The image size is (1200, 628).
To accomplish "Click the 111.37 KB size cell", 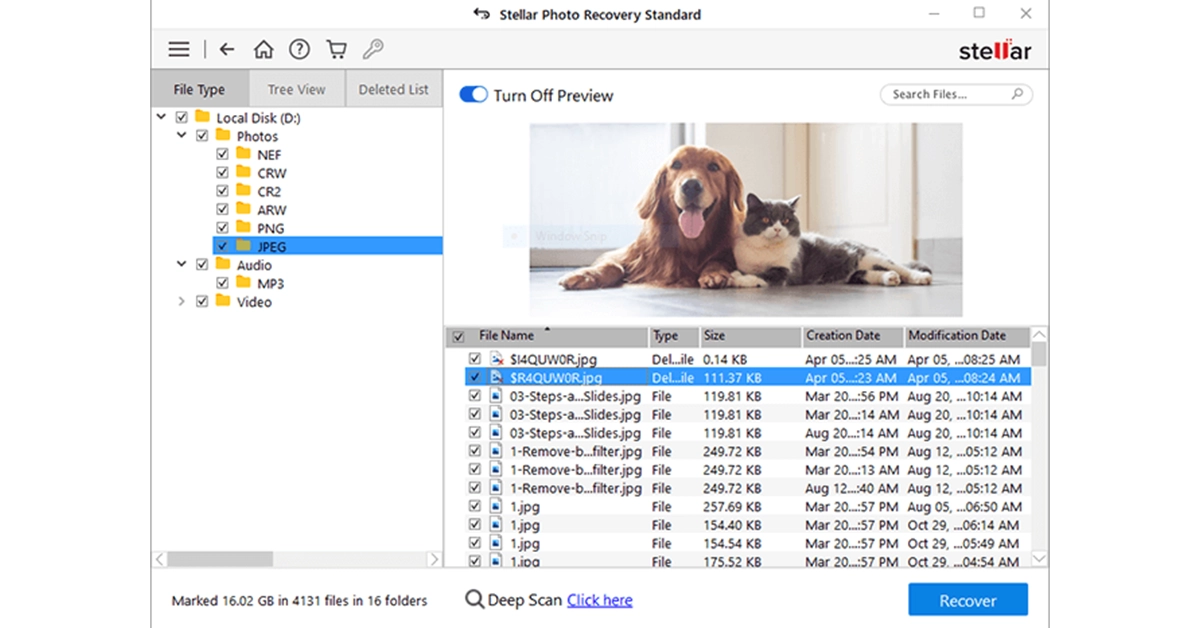I will 732,378.
